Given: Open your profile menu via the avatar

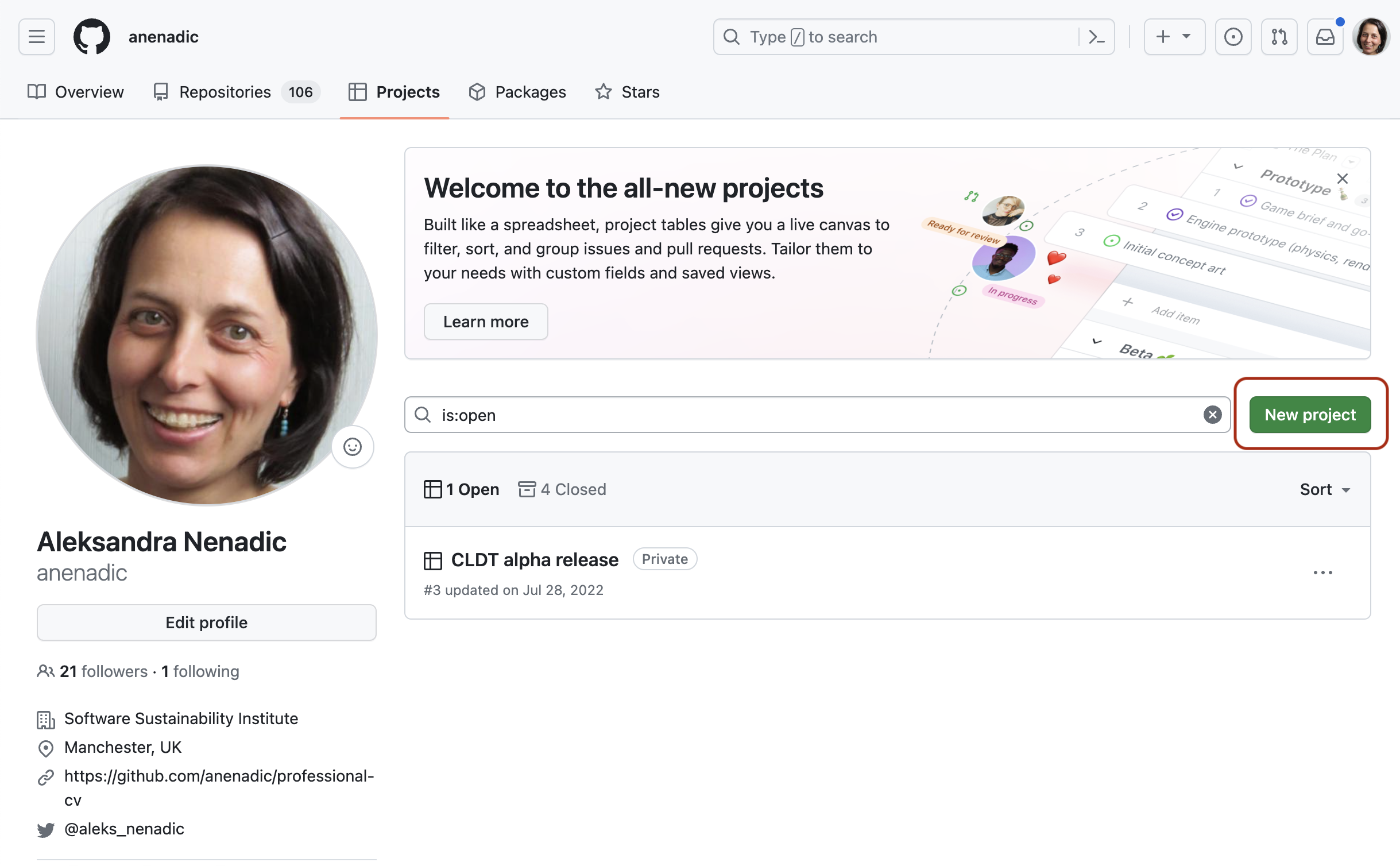Looking at the screenshot, I should (x=1372, y=36).
